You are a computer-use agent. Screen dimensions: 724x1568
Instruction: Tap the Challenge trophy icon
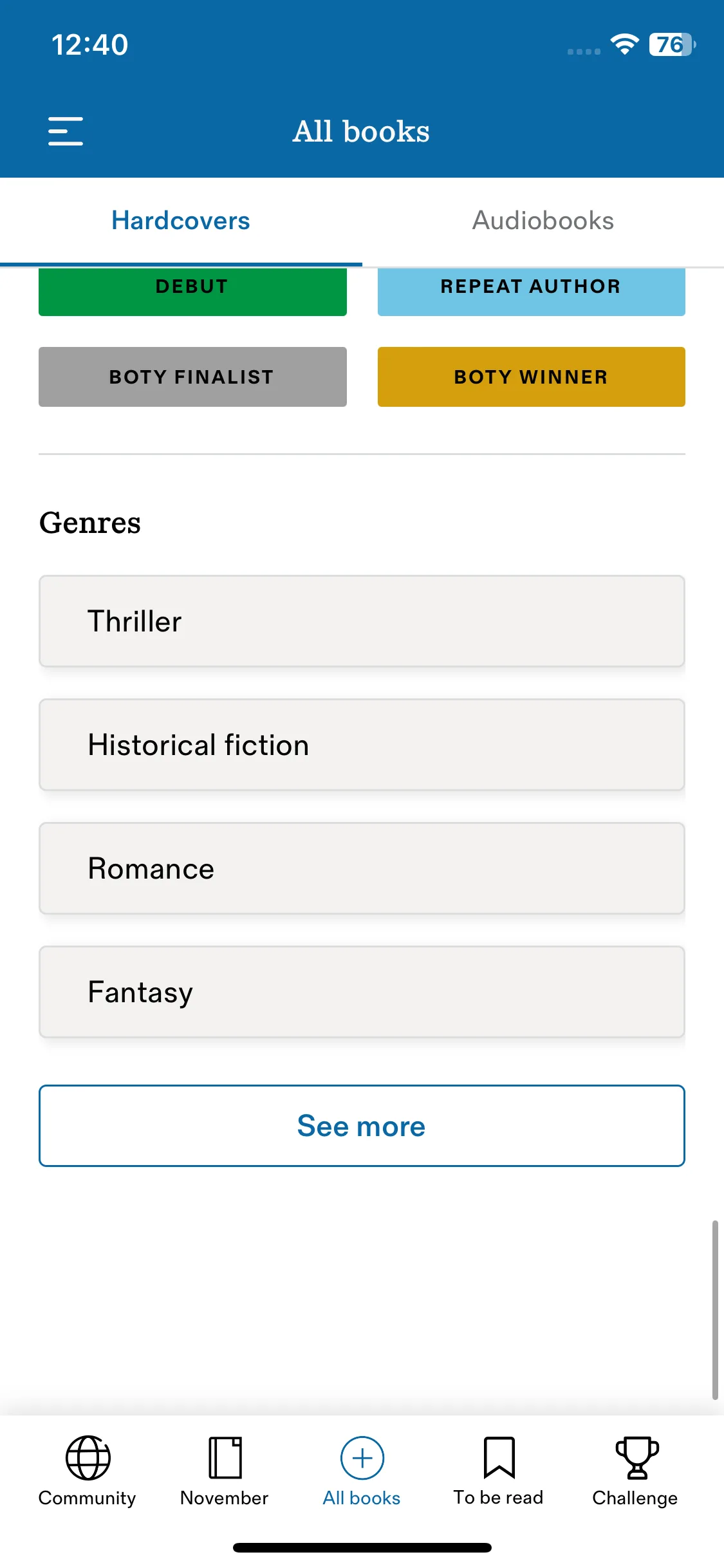click(636, 1458)
